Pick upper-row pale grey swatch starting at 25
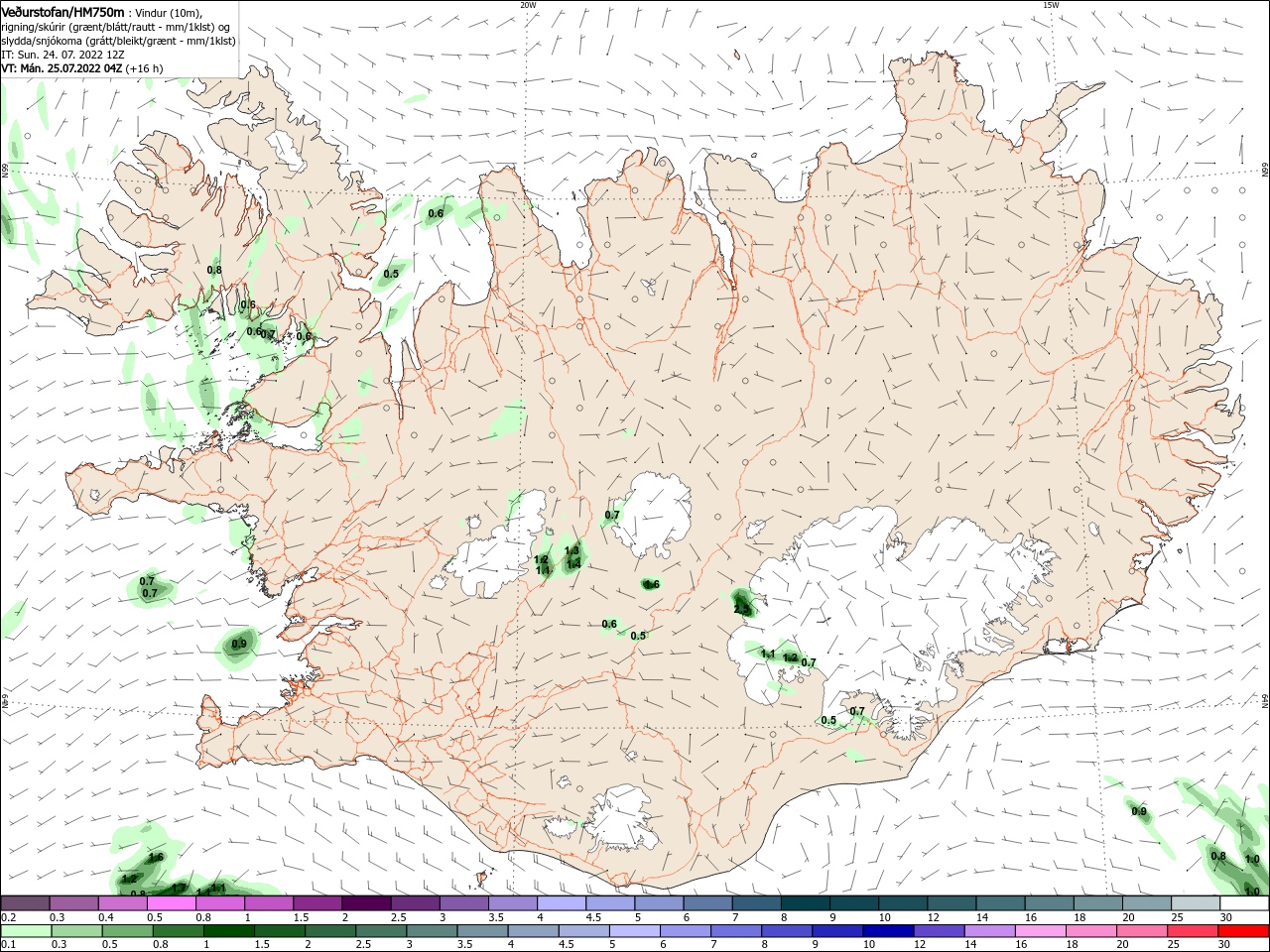The height and width of the screenshot is (952, 1270). 1196,903
